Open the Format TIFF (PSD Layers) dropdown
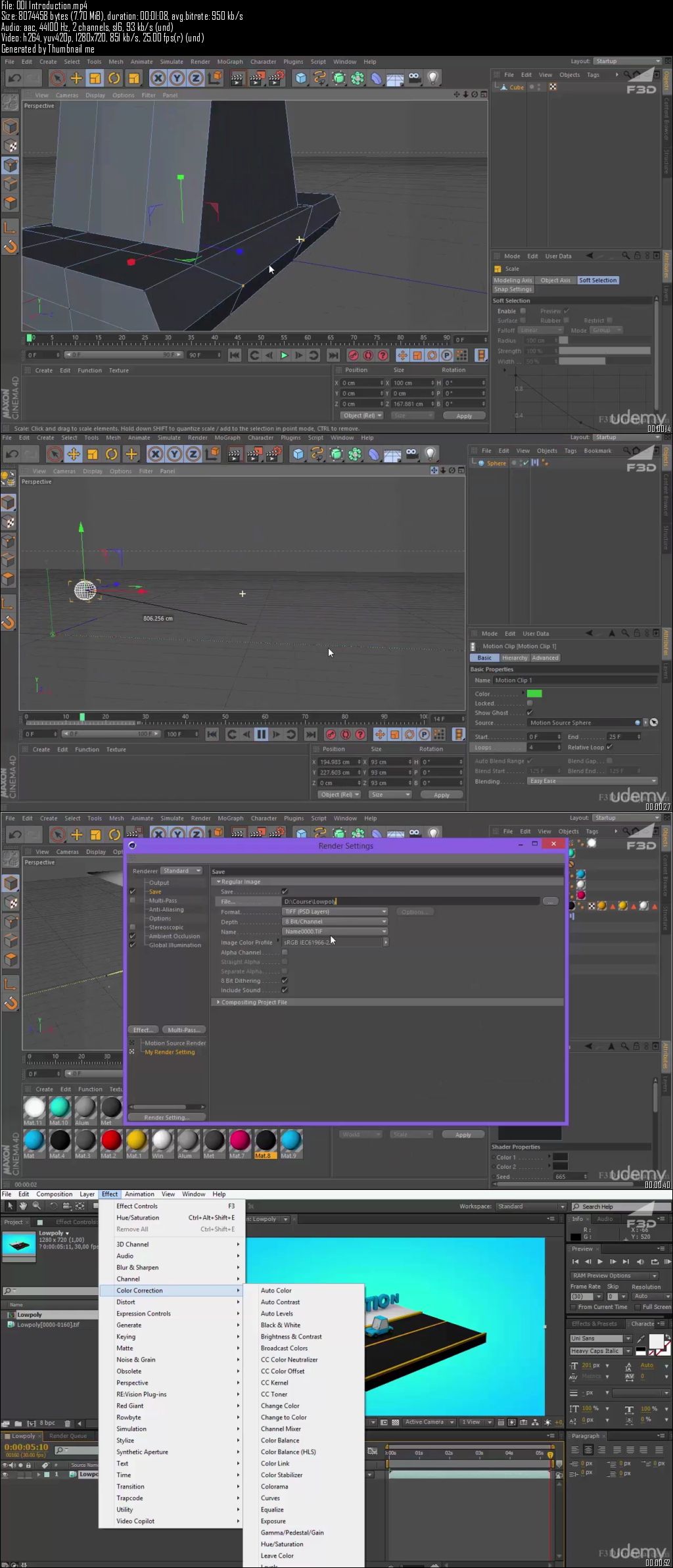Image resolution: width=673 pixels, height=1568 pixels. pos(335,912)
